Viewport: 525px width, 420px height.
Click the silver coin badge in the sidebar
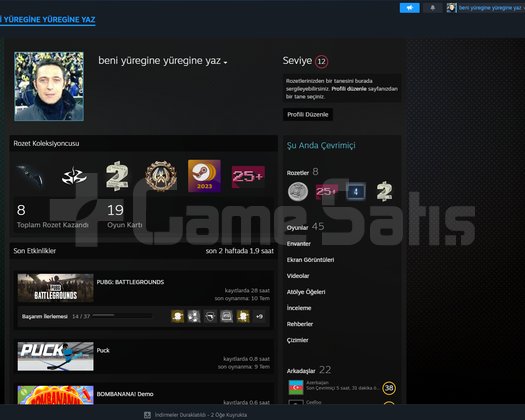[298, 192]
